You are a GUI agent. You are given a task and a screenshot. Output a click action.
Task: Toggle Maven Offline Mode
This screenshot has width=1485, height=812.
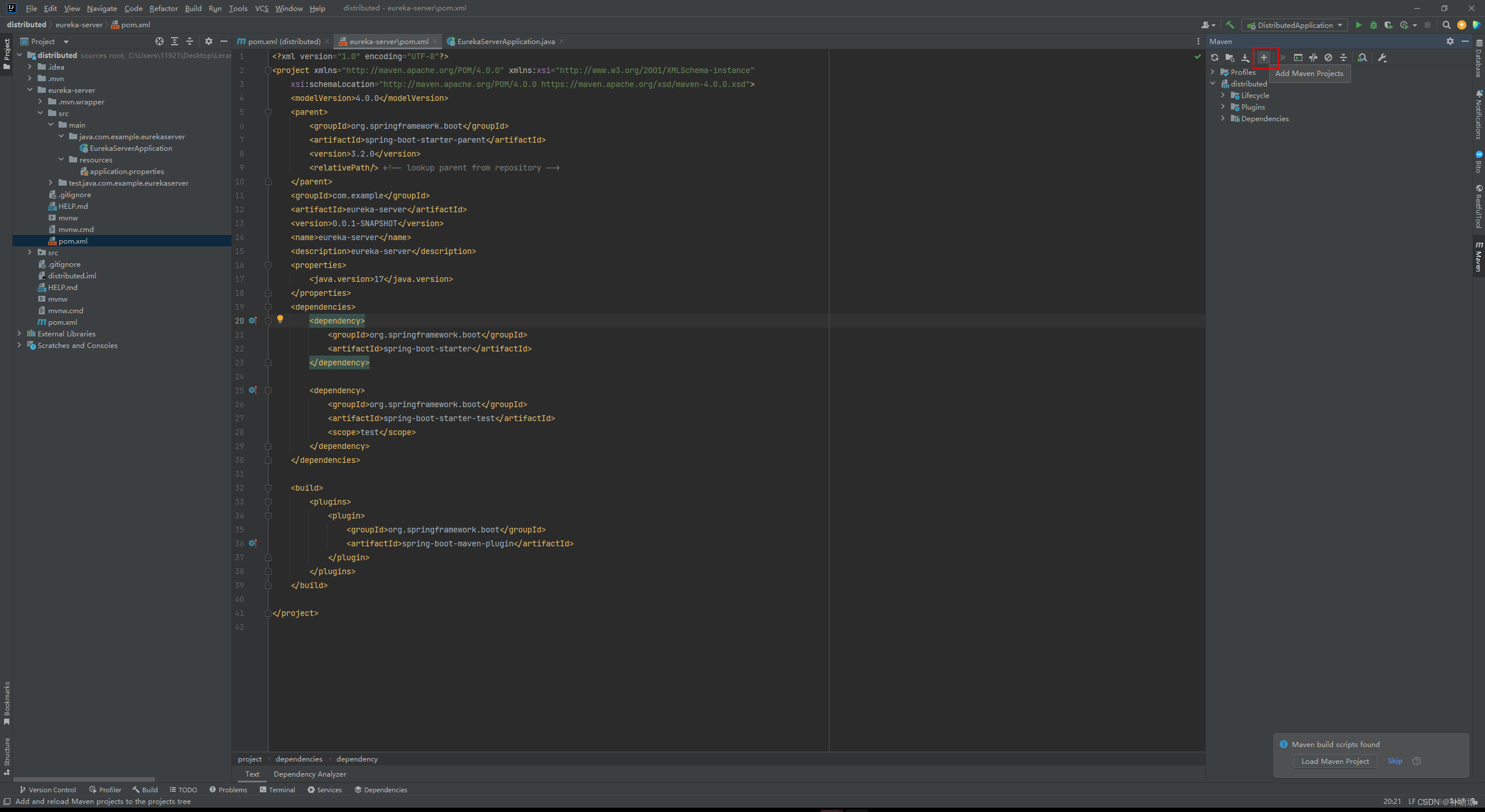[1313, 57]
